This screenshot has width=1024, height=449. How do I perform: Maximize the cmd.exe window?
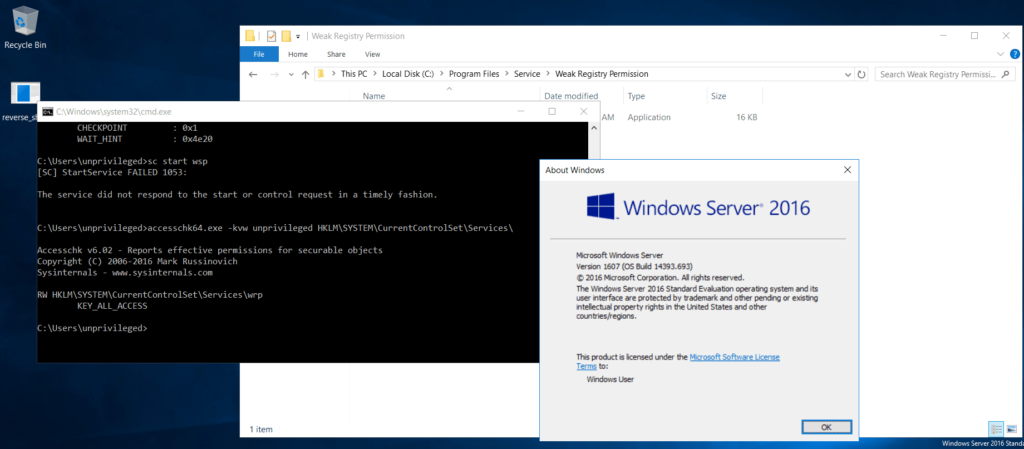click(x=552, y=112)
